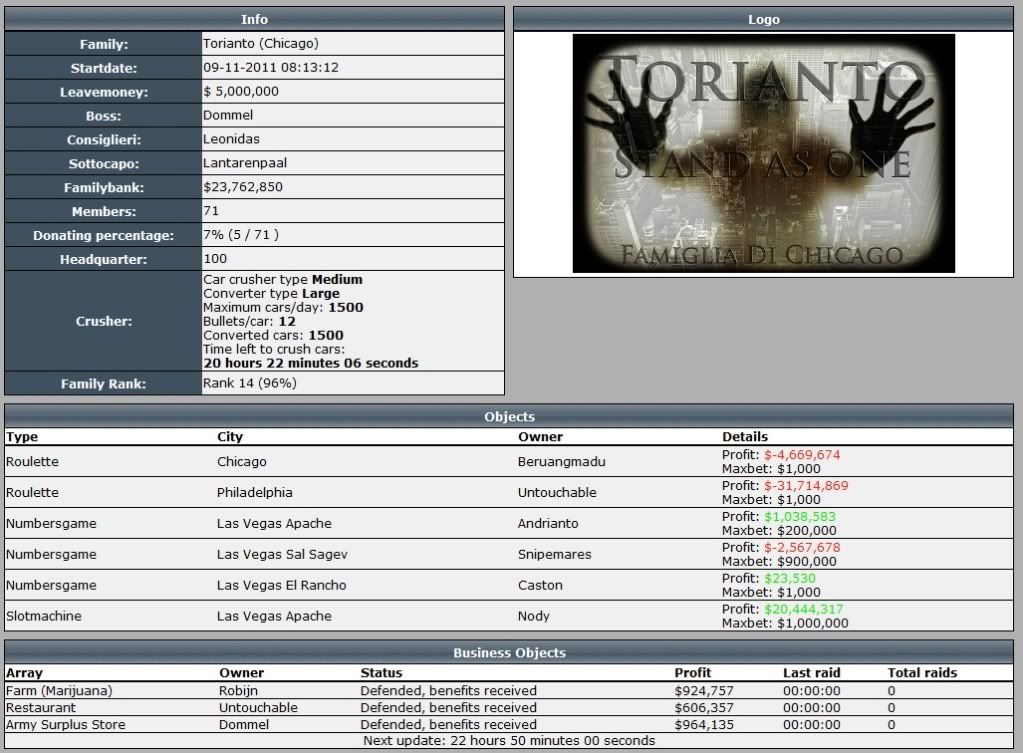
Task: Click the Slotmachine type cell
Action: 44,616
